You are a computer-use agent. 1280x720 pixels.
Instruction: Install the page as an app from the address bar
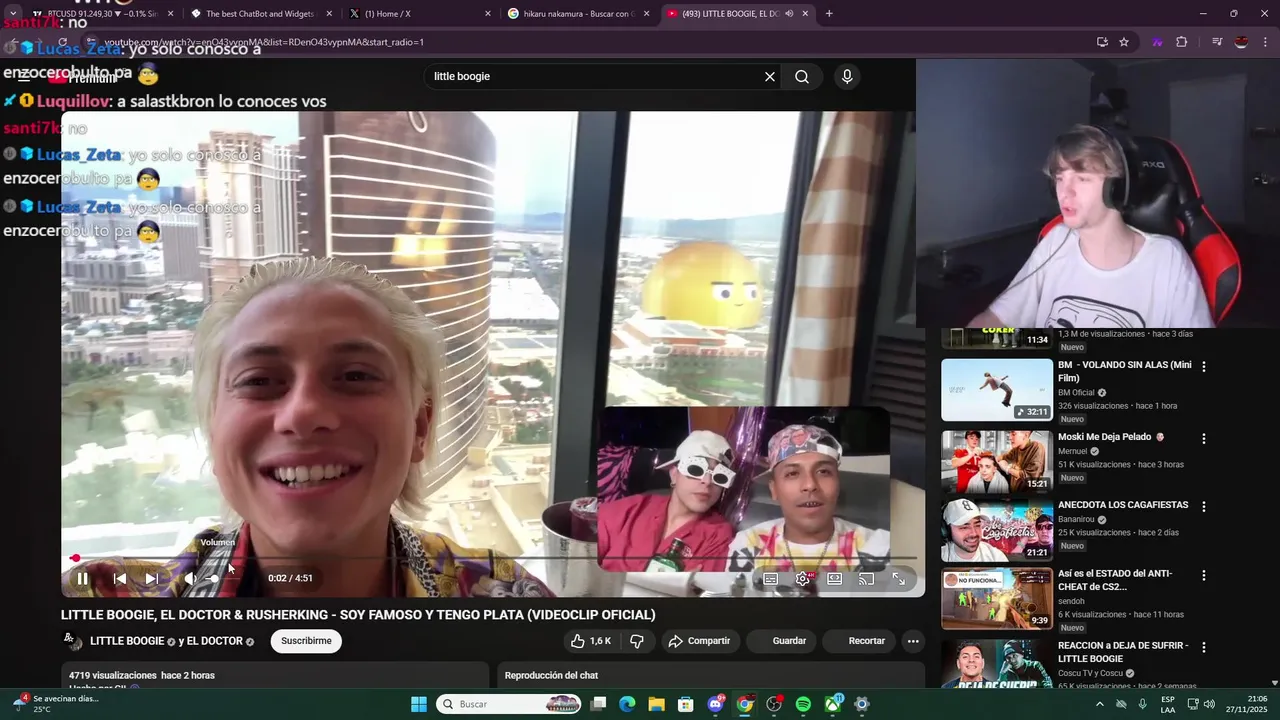pos(1102,42)
